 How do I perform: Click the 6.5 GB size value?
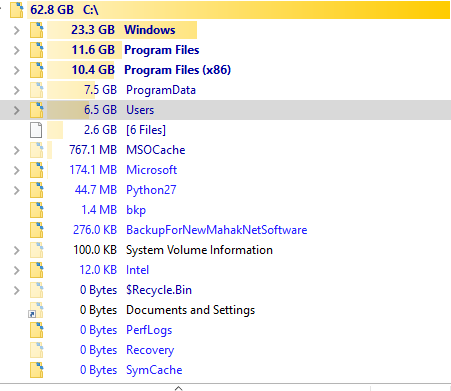point(100,110)
